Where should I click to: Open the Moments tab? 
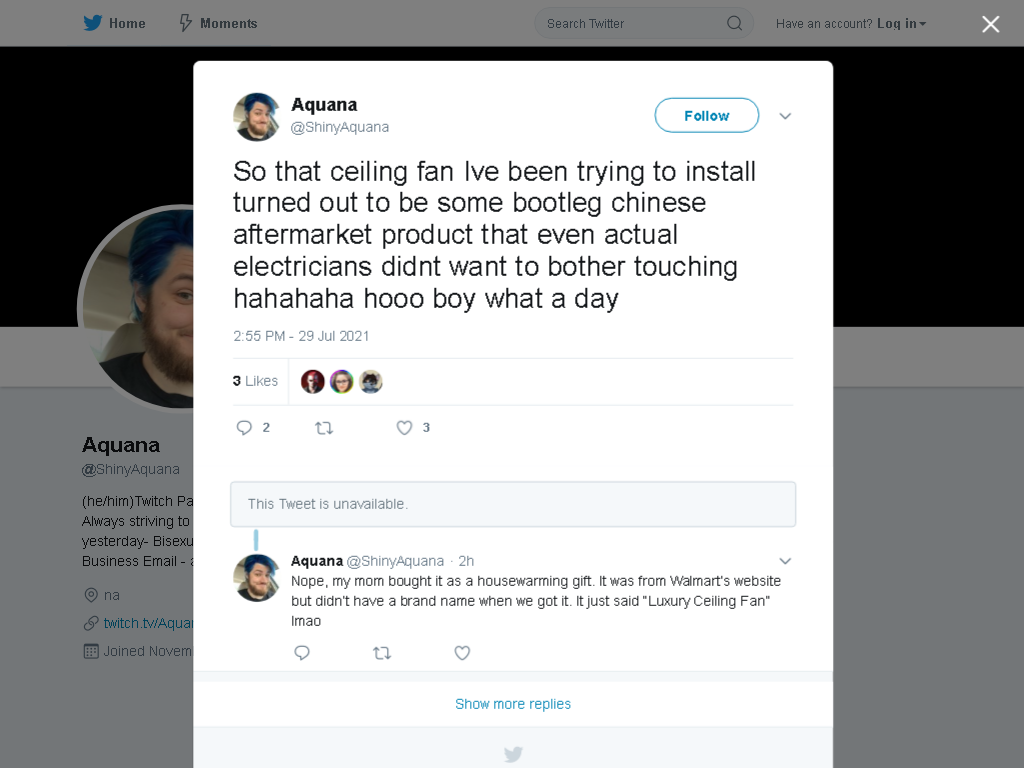(219, 24)
